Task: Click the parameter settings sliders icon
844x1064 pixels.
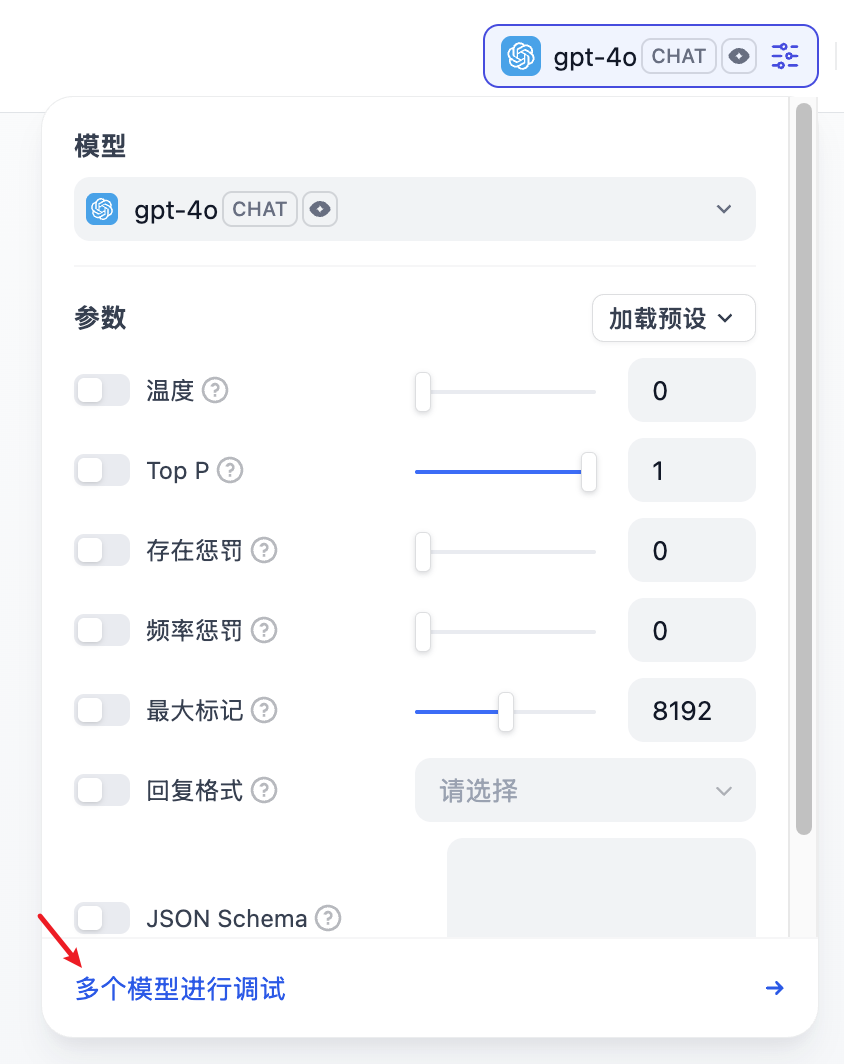Action: tap(785, 56)
